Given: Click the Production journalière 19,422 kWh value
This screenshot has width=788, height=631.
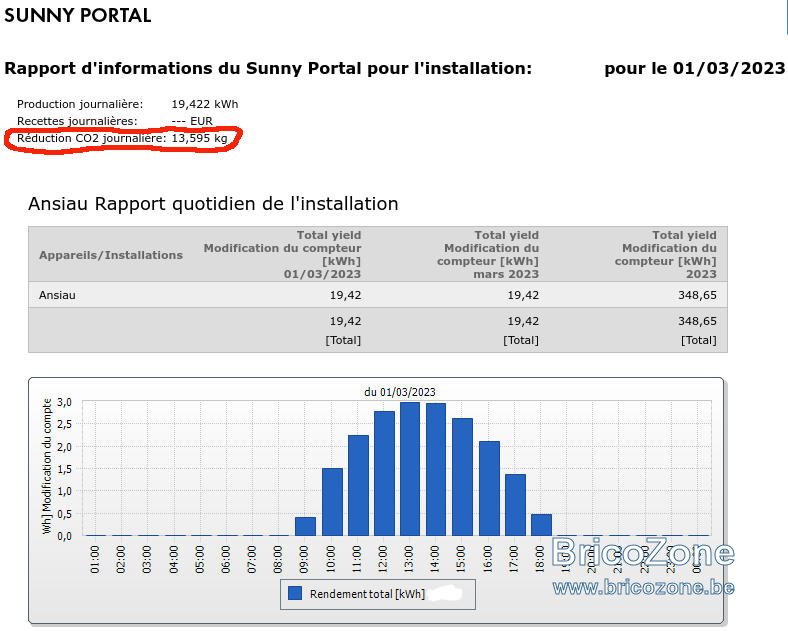Looking at the screenshot, I should [205, 104].
